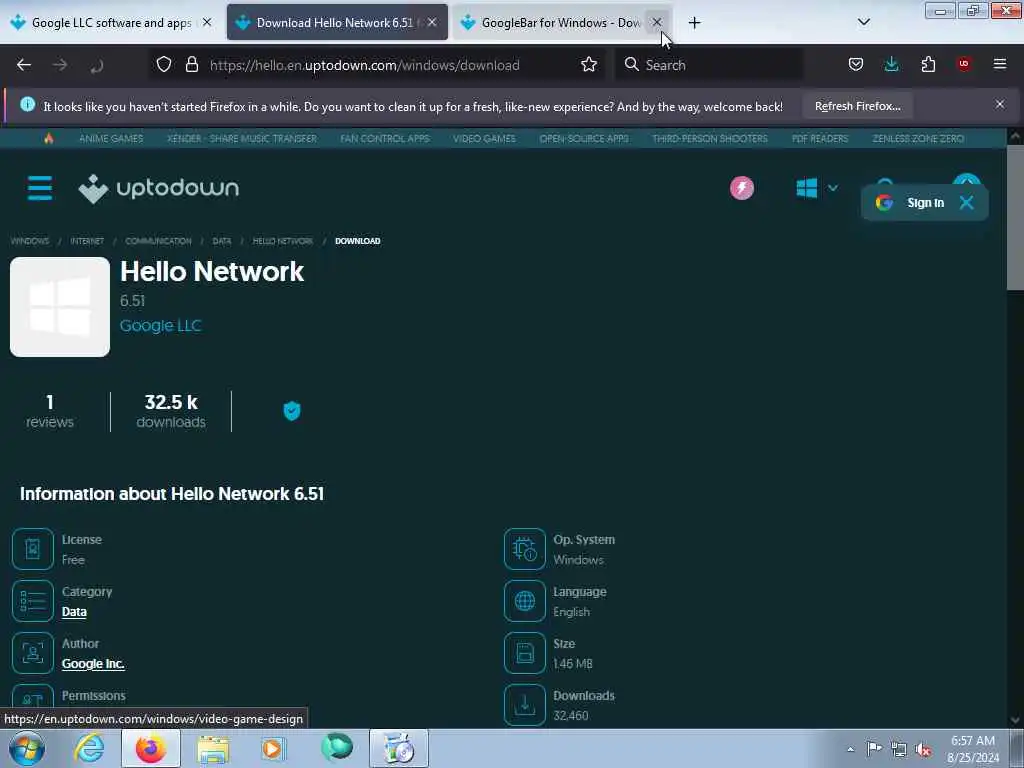Open the Open-Source Apps link
This screenshot has height=768, width=1024.
point(584,138)
